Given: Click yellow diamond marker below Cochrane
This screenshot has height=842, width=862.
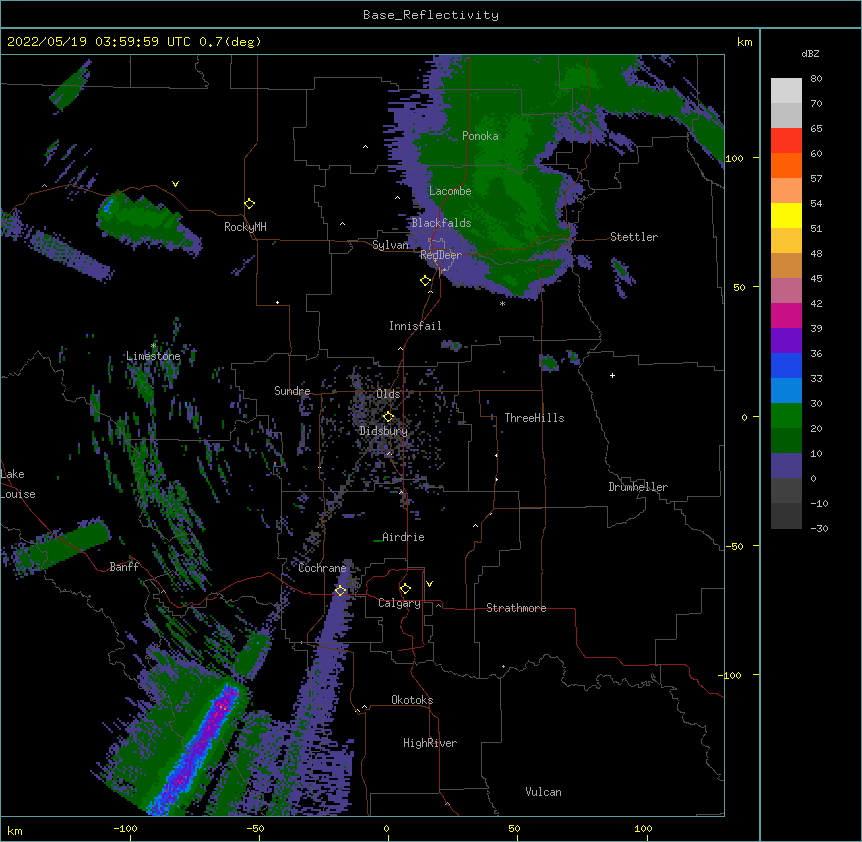Looking at the screenshot, I should (x=340, y=590).
